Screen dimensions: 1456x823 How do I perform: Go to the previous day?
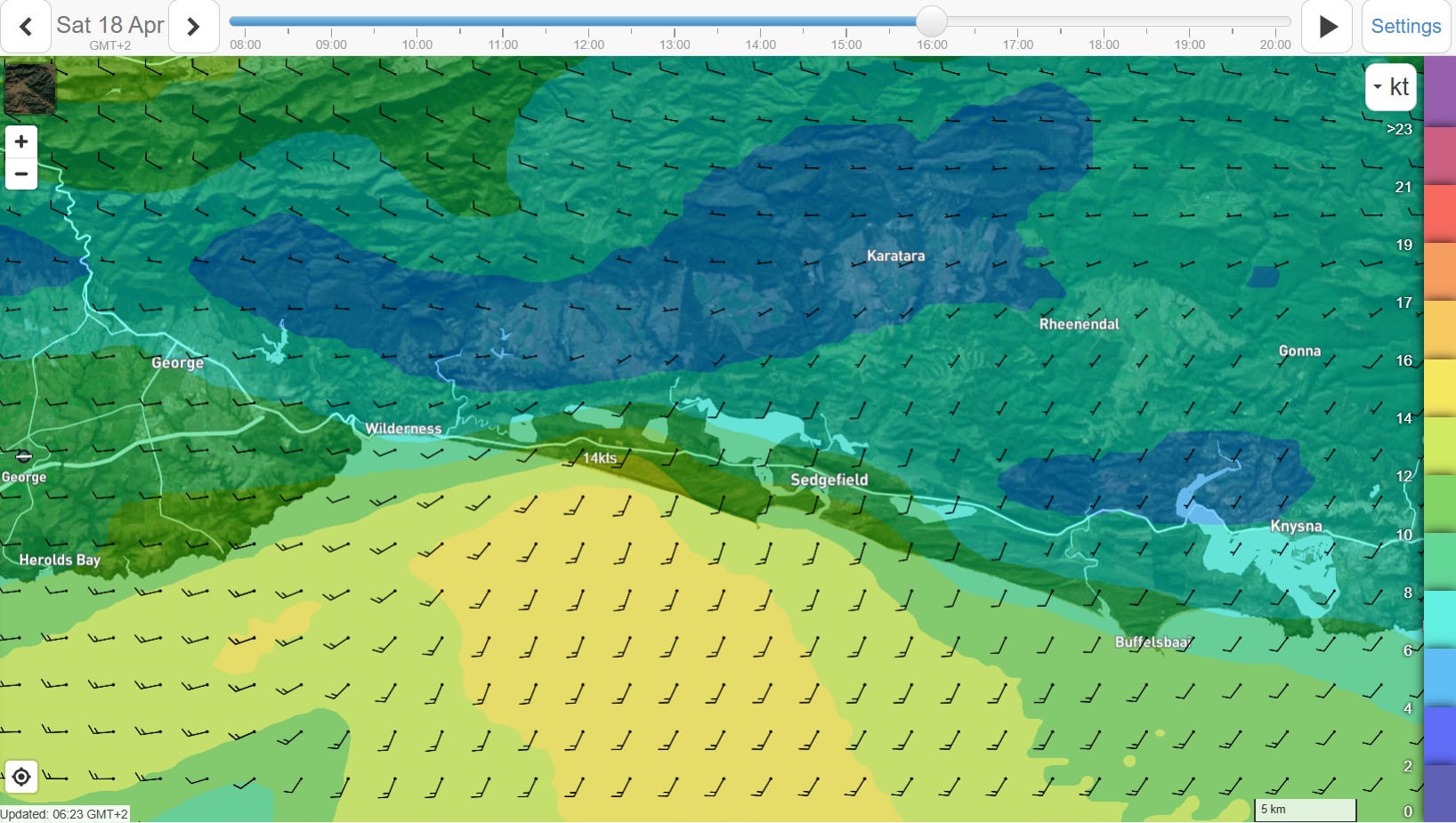[x=26, y=27]
